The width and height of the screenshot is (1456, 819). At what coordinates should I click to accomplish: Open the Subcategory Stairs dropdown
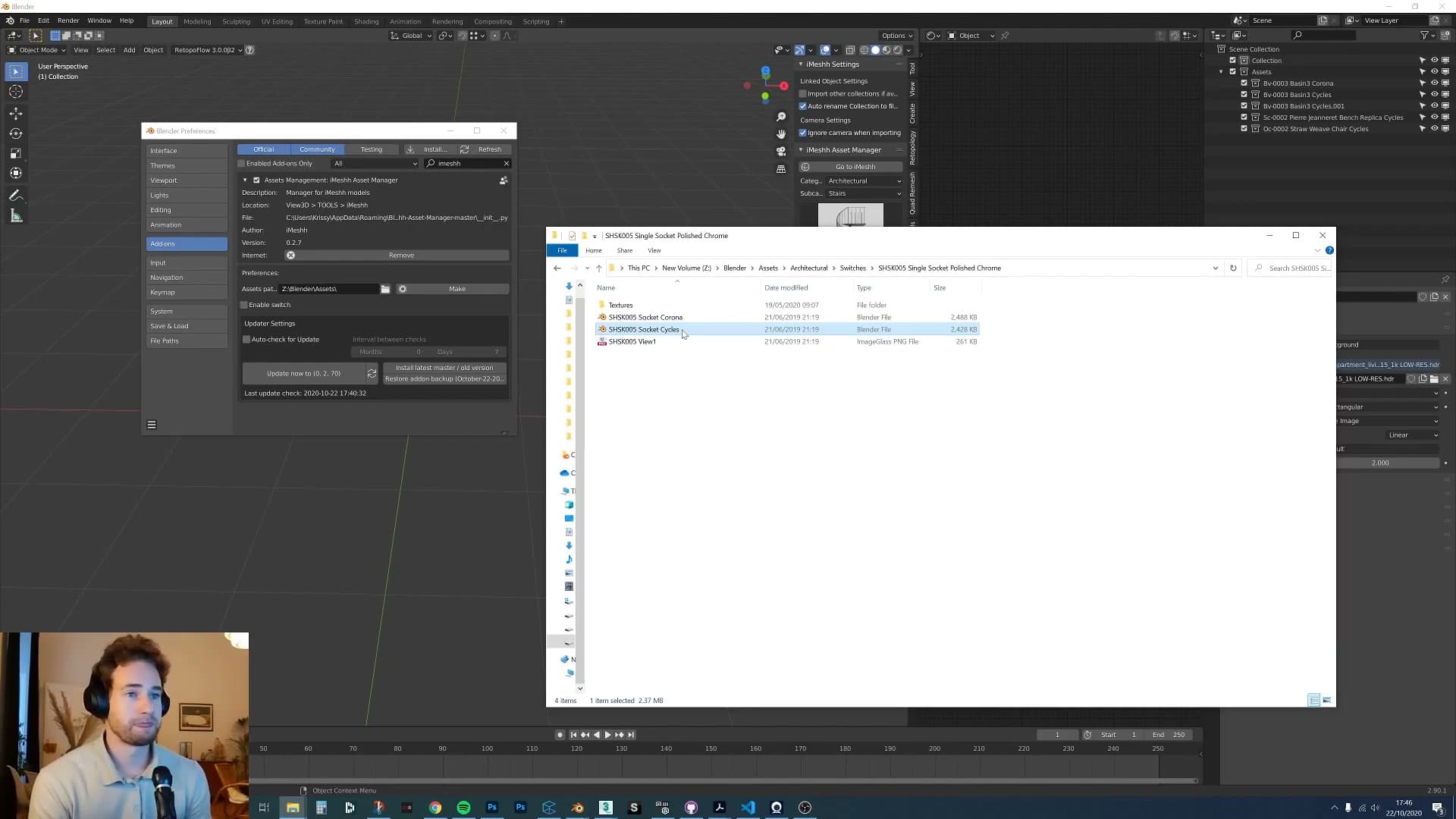click(864, 193)
